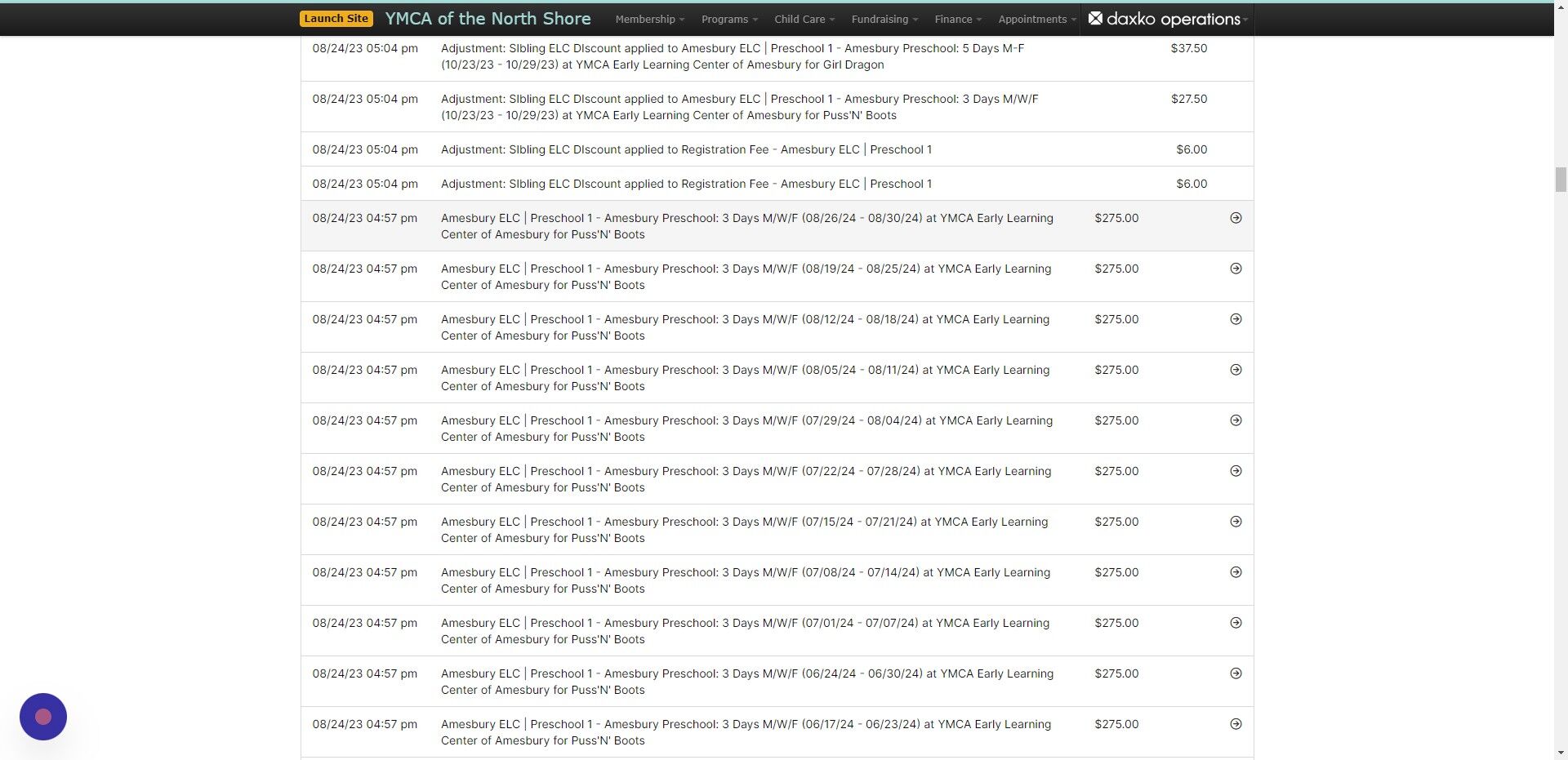Open detail arrow for 07/15/24 - 07/21/24 transaction

pyautogui.click(x=1235, y=521)
